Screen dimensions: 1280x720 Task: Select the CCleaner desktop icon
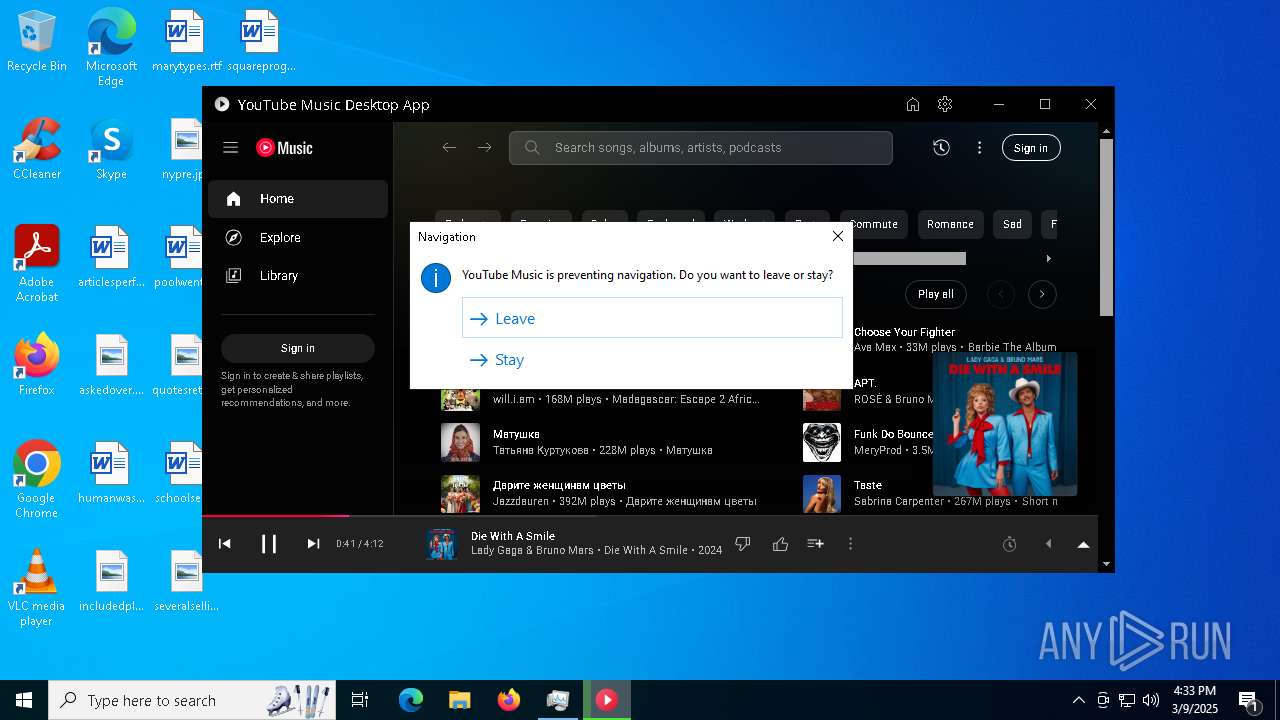point(37,149)
